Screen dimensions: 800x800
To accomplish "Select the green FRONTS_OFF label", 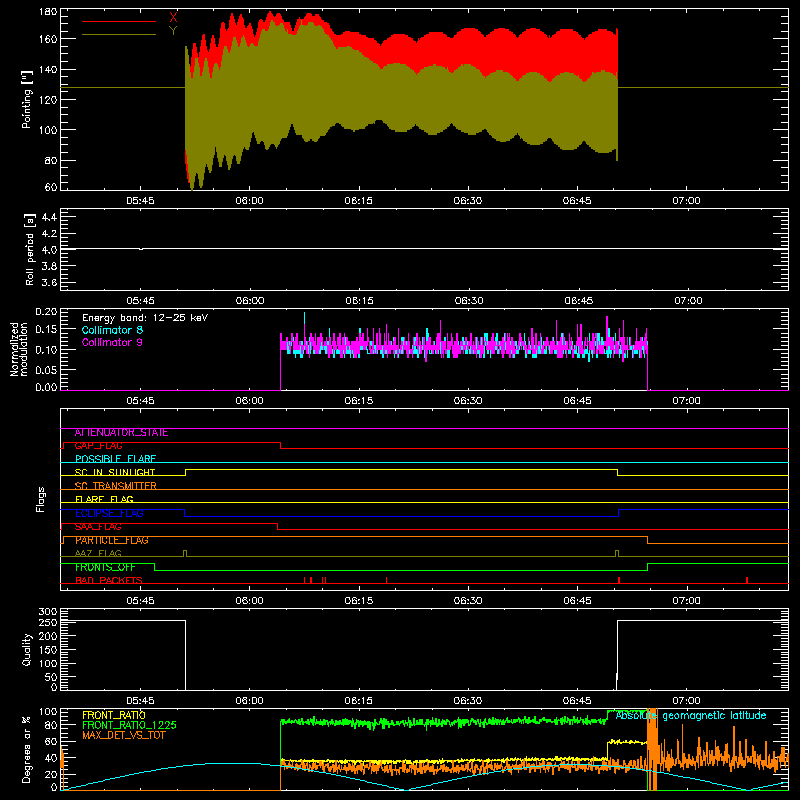I will [105, 567].
